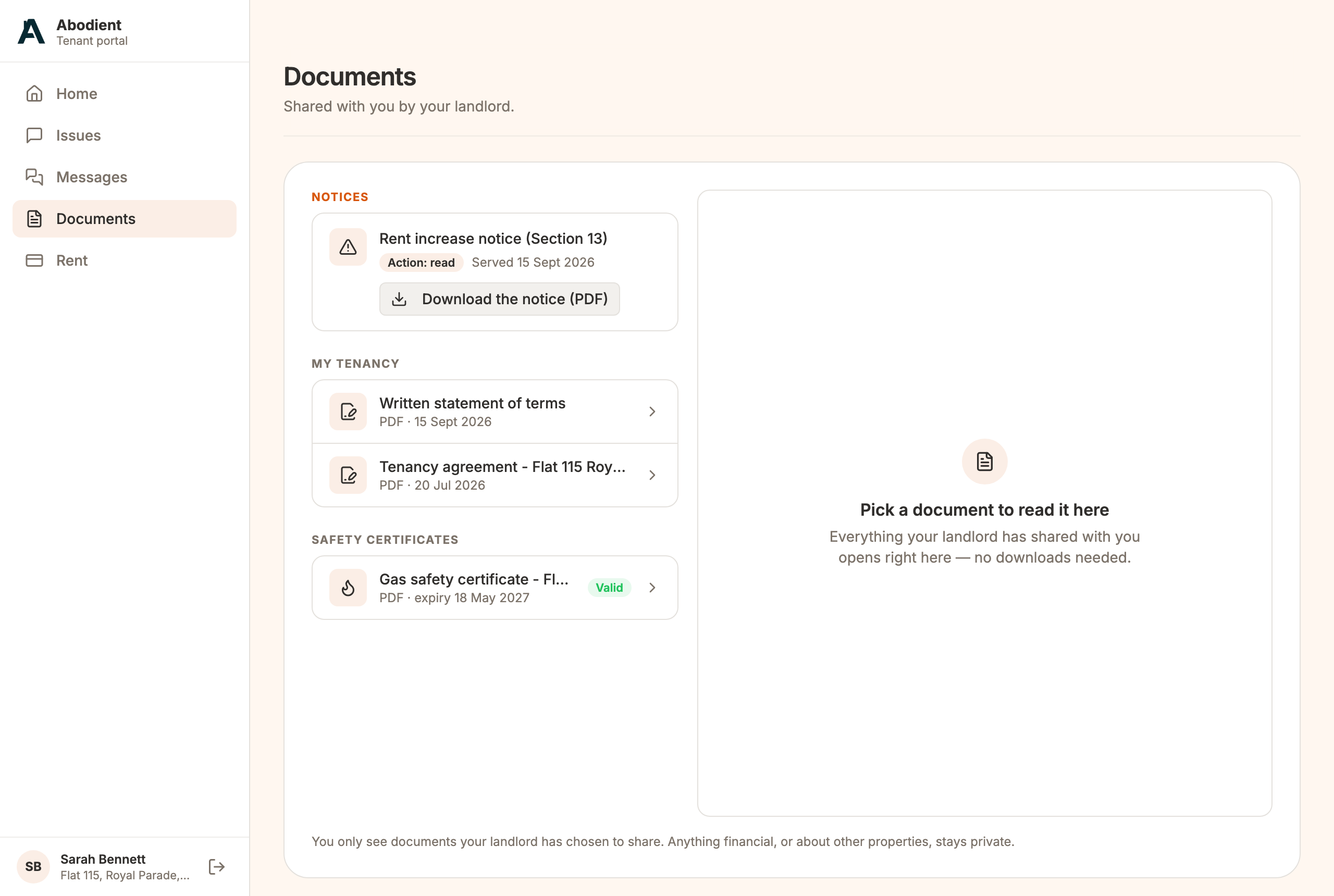Screen dimensions: 1334x896
Task: Select Documents in the sidebar
Action: point(124,219)
